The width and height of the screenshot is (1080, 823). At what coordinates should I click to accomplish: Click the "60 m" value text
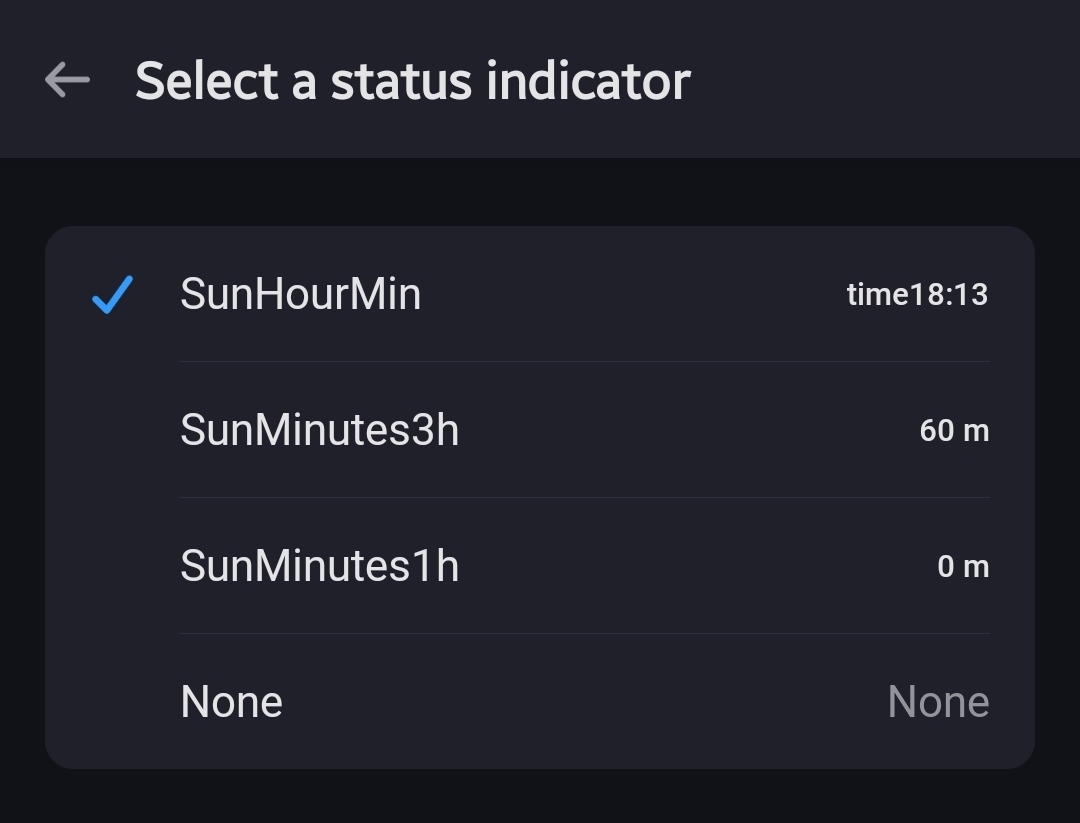click(954, 431)
